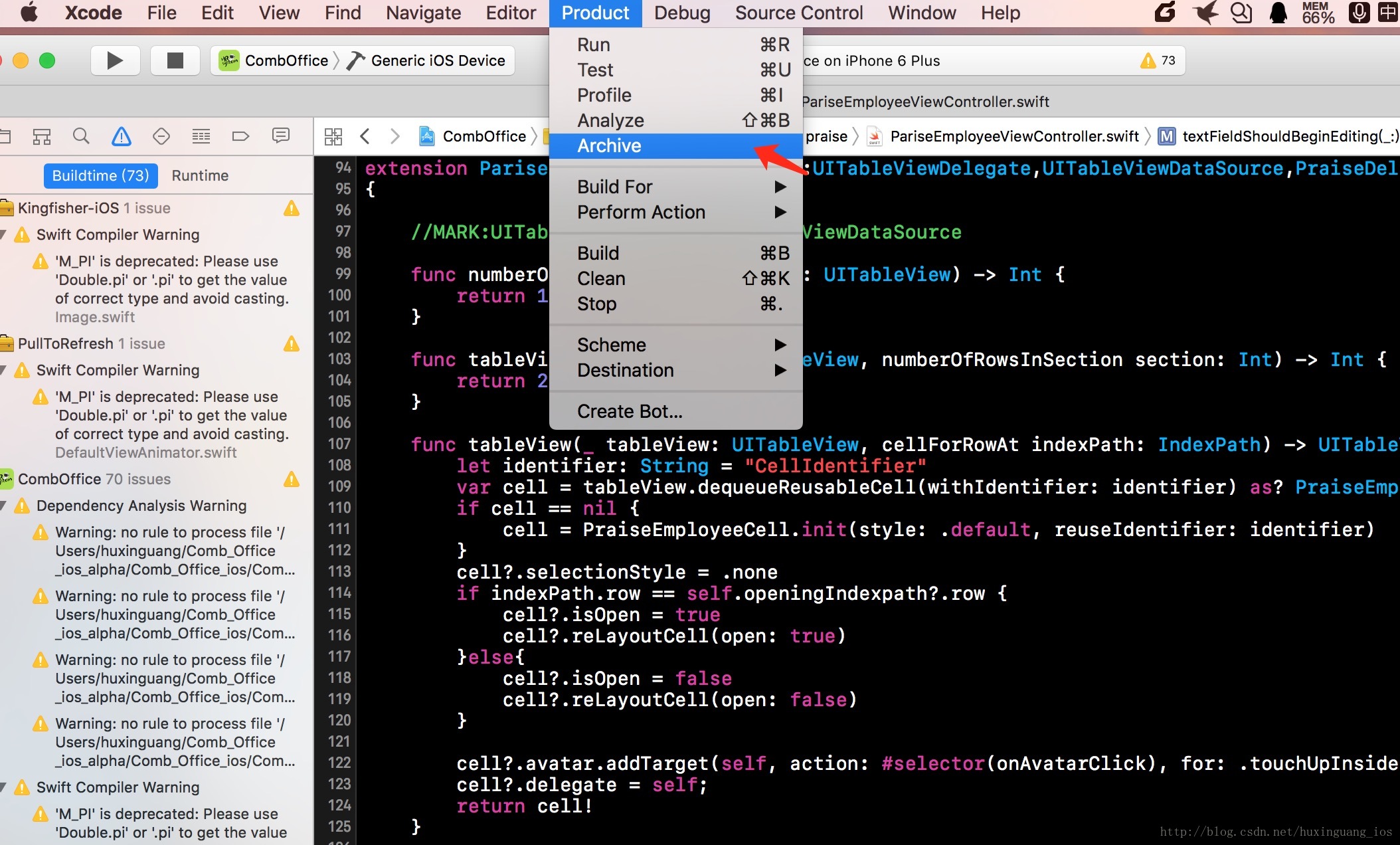Select Buildtime tab in issue navigator

(99, 176)
